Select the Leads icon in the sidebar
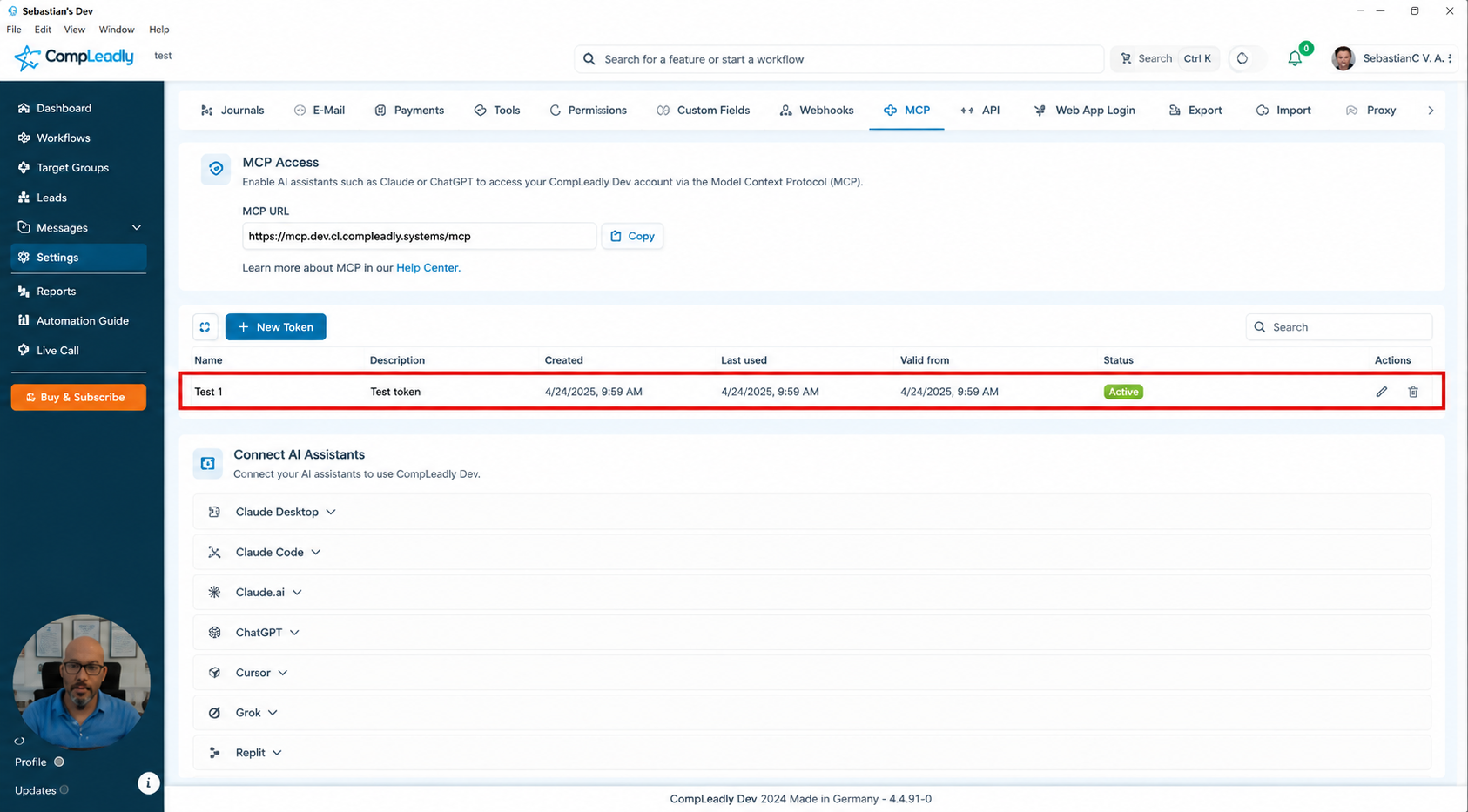 24,198
